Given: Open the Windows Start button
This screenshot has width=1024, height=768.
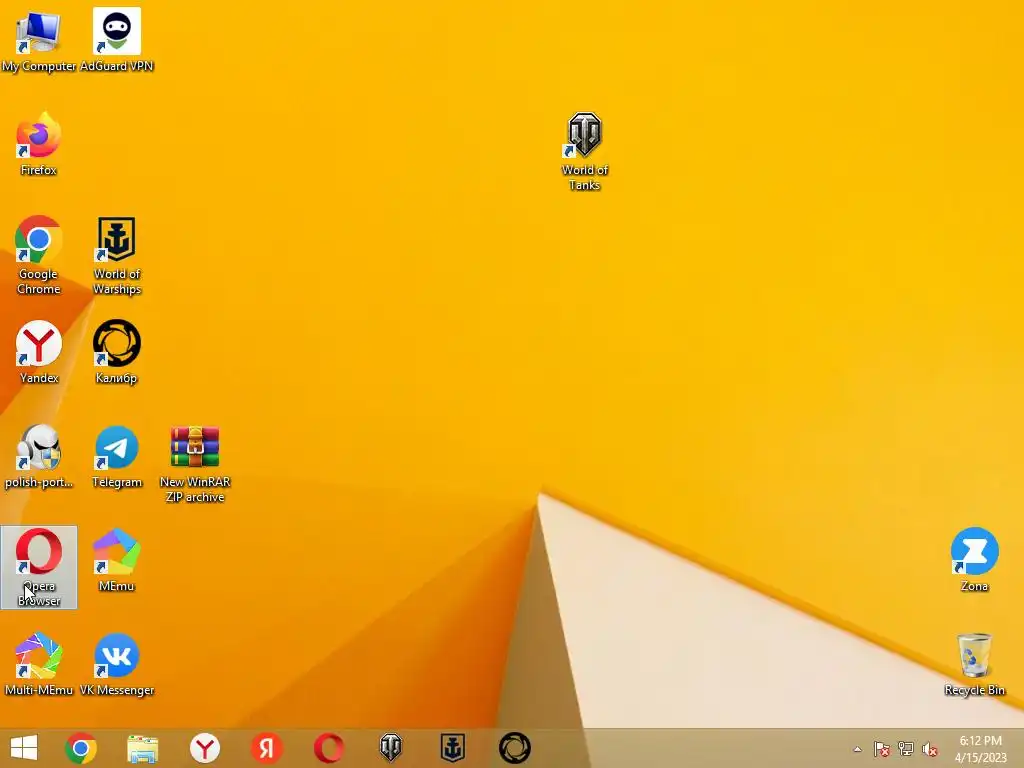Looking at the screenshot, I should 24,748.
